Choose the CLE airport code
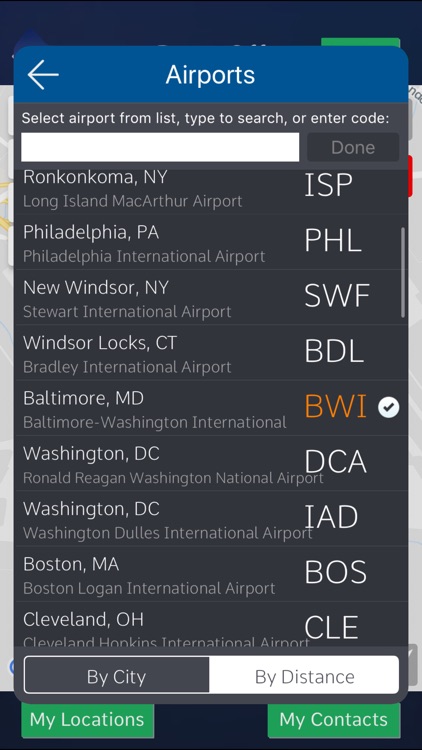 (x=331, y=628)
